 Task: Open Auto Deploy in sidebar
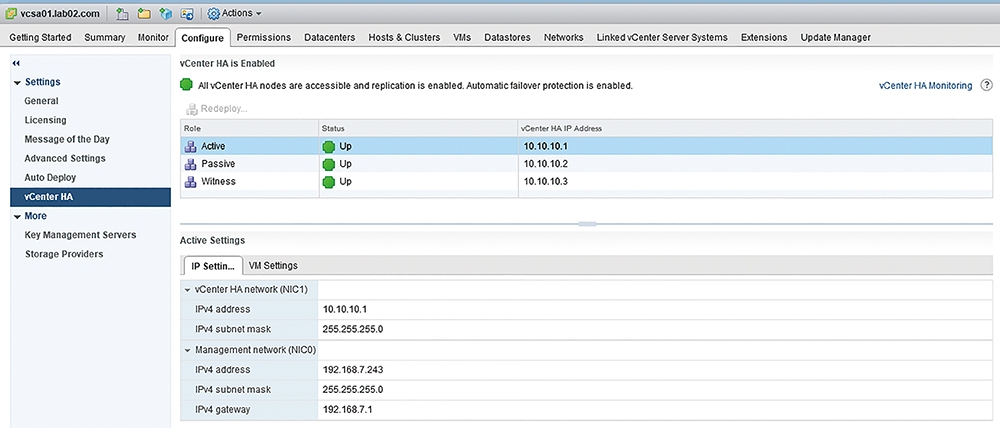[50, 177]
